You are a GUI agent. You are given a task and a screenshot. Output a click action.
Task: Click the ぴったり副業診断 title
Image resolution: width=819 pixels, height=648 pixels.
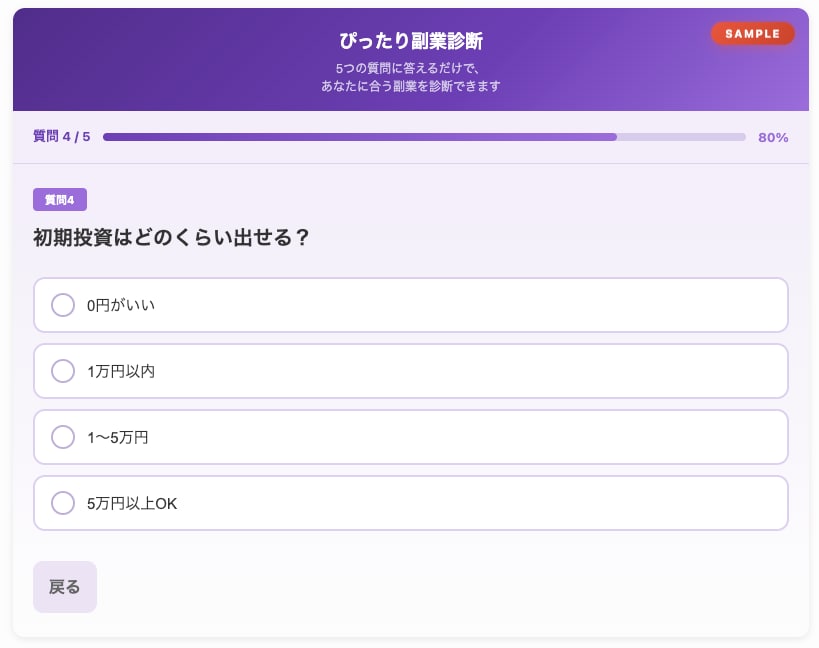pyautogui.click(x=411, y=41)
